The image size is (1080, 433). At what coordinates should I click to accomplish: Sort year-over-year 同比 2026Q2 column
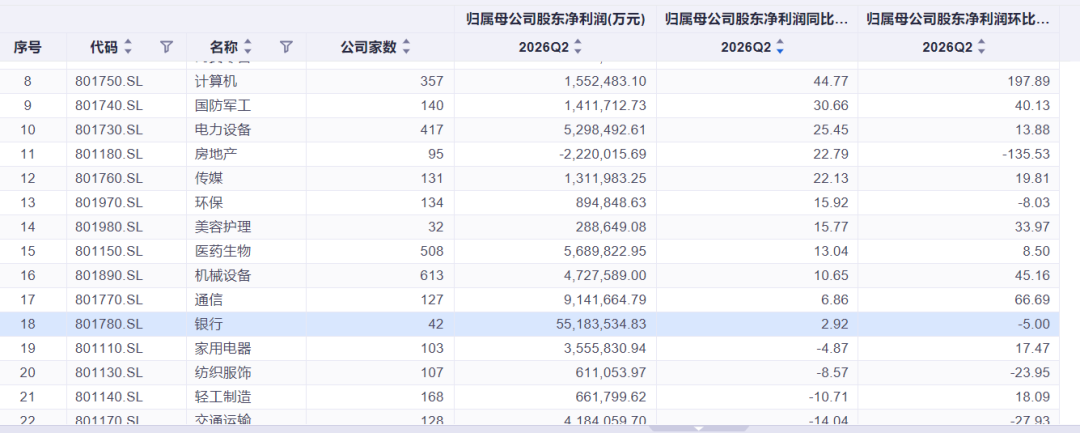coord(780,47)
